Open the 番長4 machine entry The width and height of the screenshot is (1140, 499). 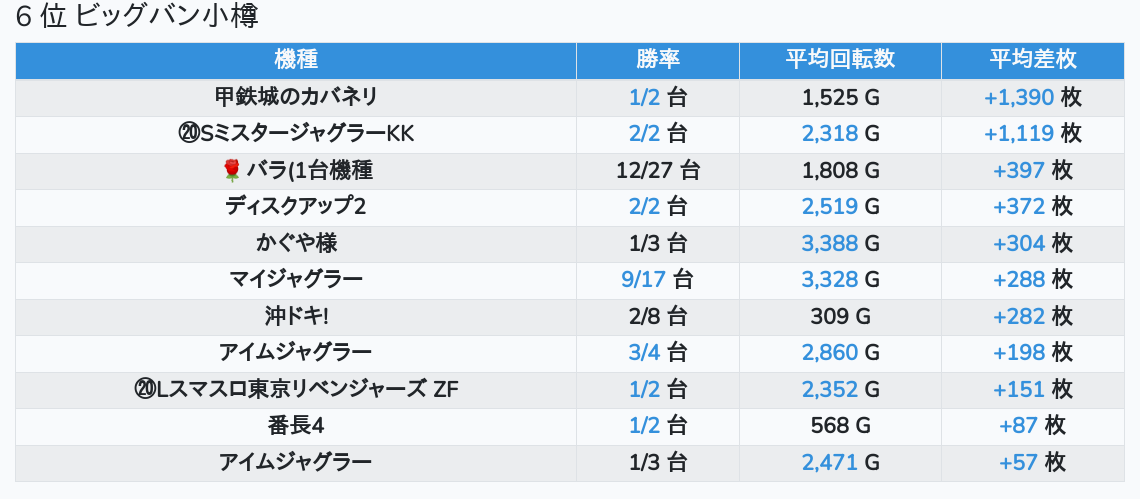(x=296, y=426)
